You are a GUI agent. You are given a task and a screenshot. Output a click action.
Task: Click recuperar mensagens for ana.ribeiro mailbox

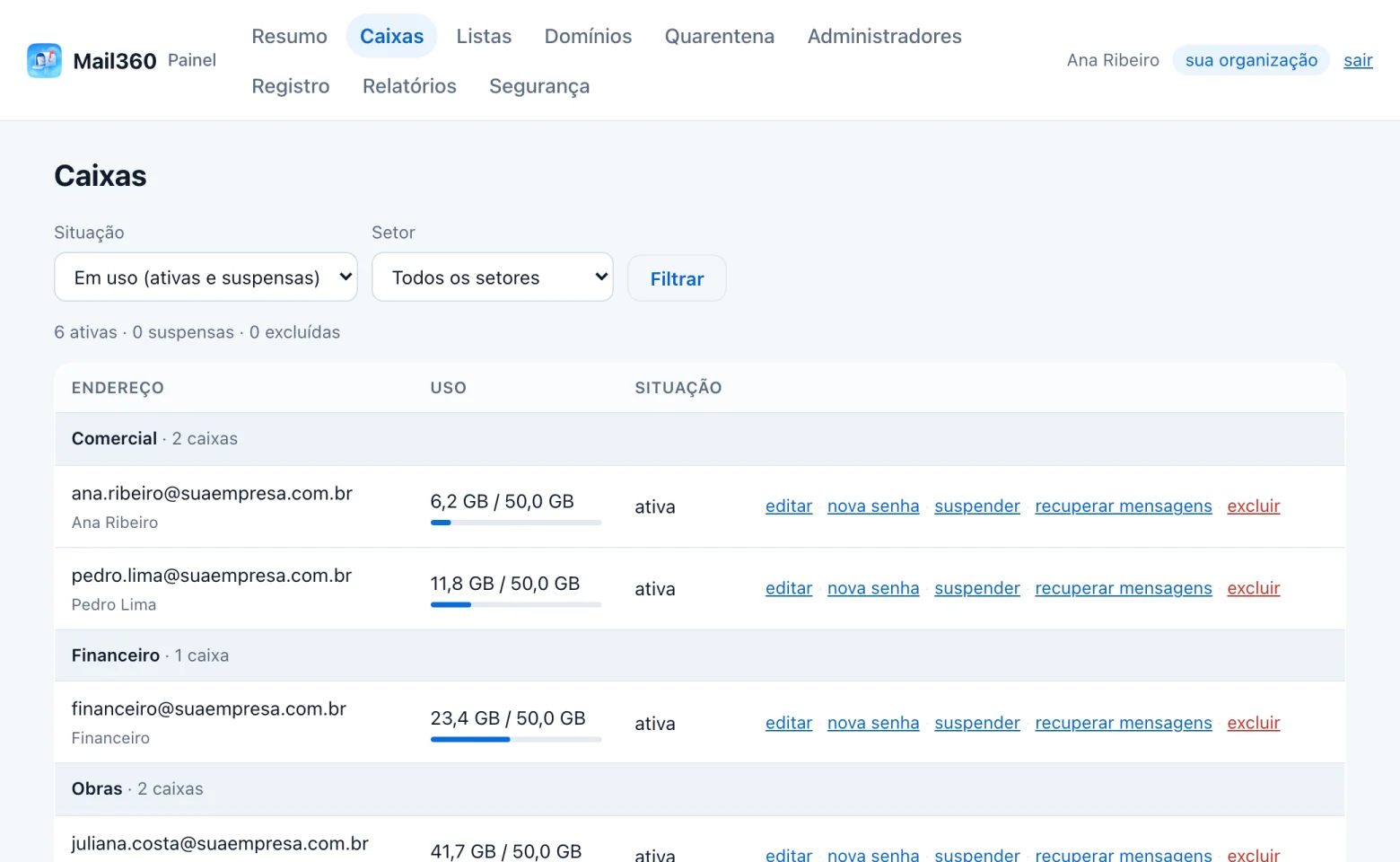pyautogui.click(x=1124, y=506)
